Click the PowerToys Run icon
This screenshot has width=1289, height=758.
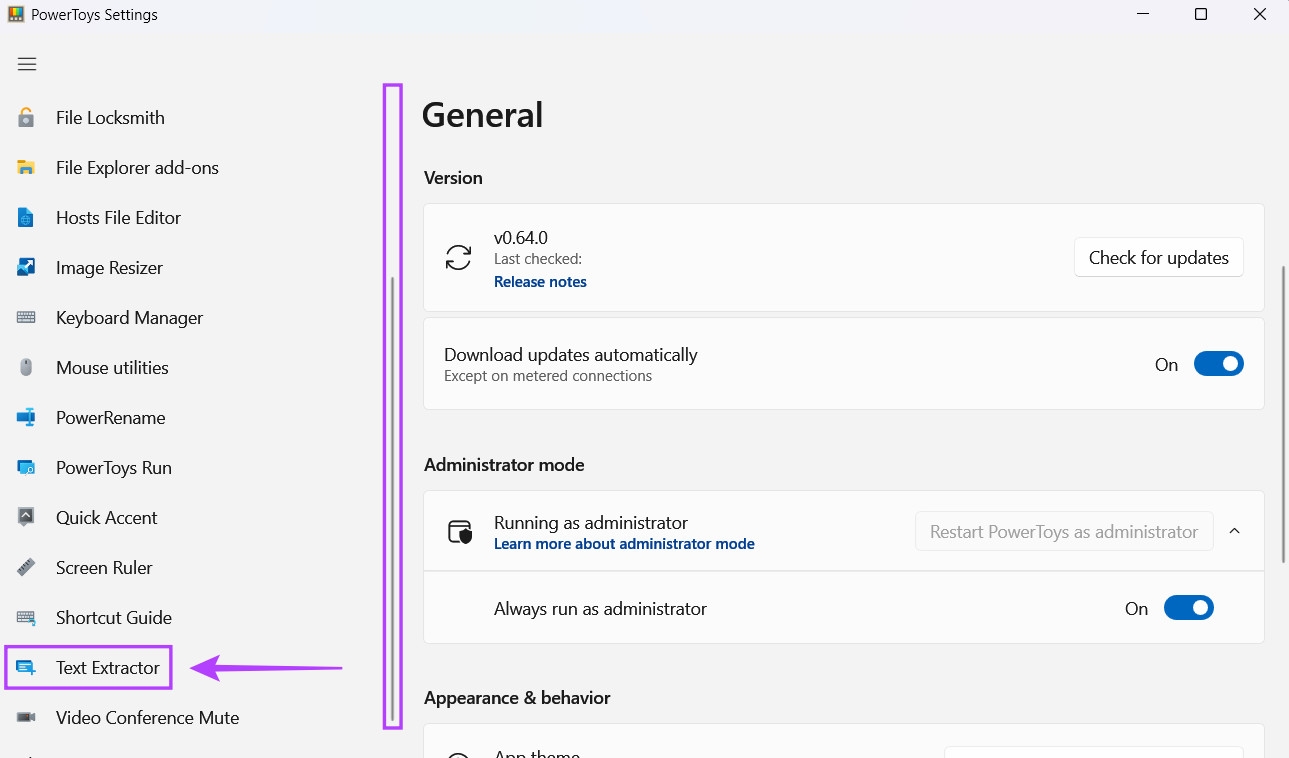click(26, 467)
